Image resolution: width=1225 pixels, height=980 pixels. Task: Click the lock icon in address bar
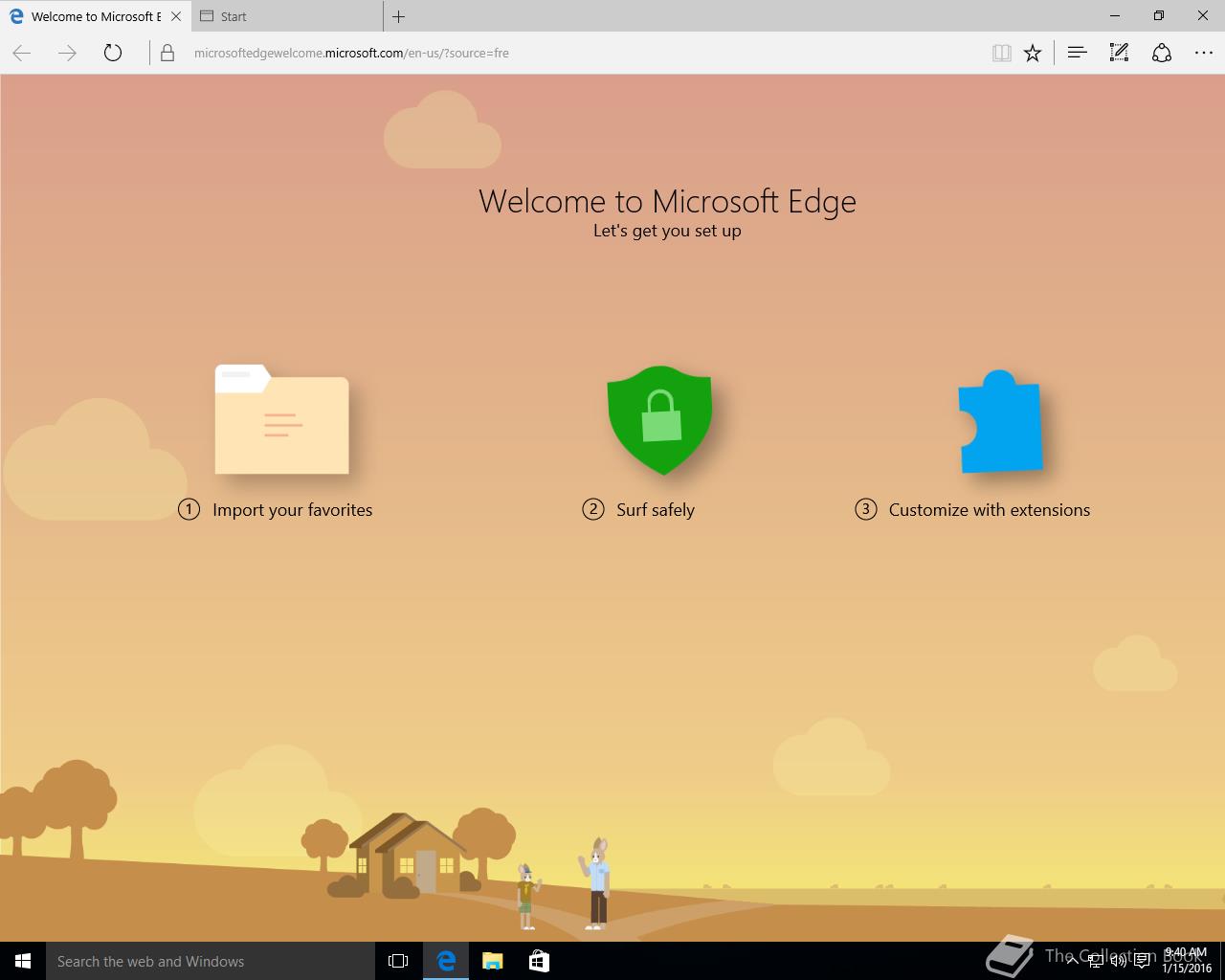pyautogui.click(x=167, y=54)
